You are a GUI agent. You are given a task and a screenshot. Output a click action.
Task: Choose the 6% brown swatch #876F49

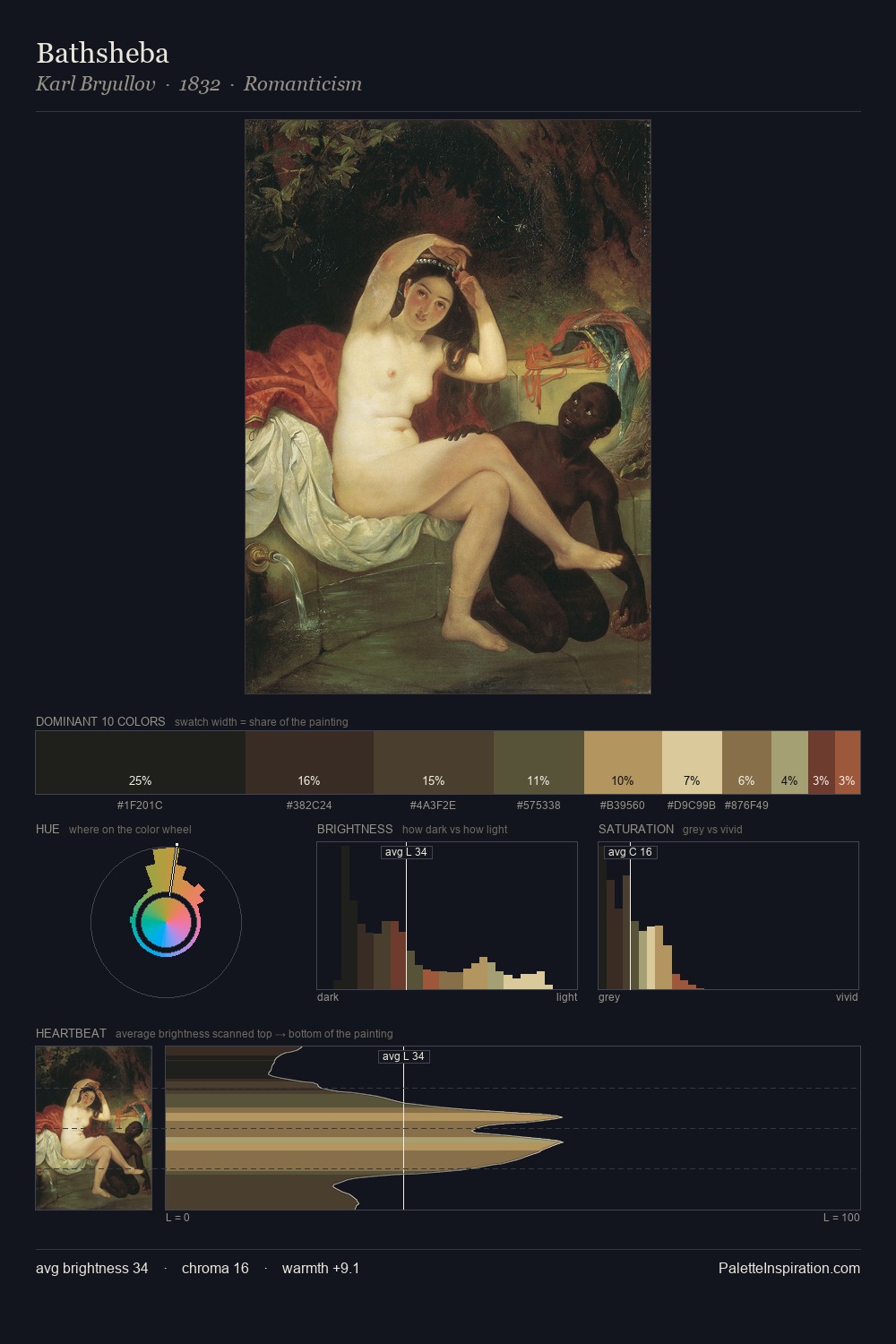click(x=746, y=762)
